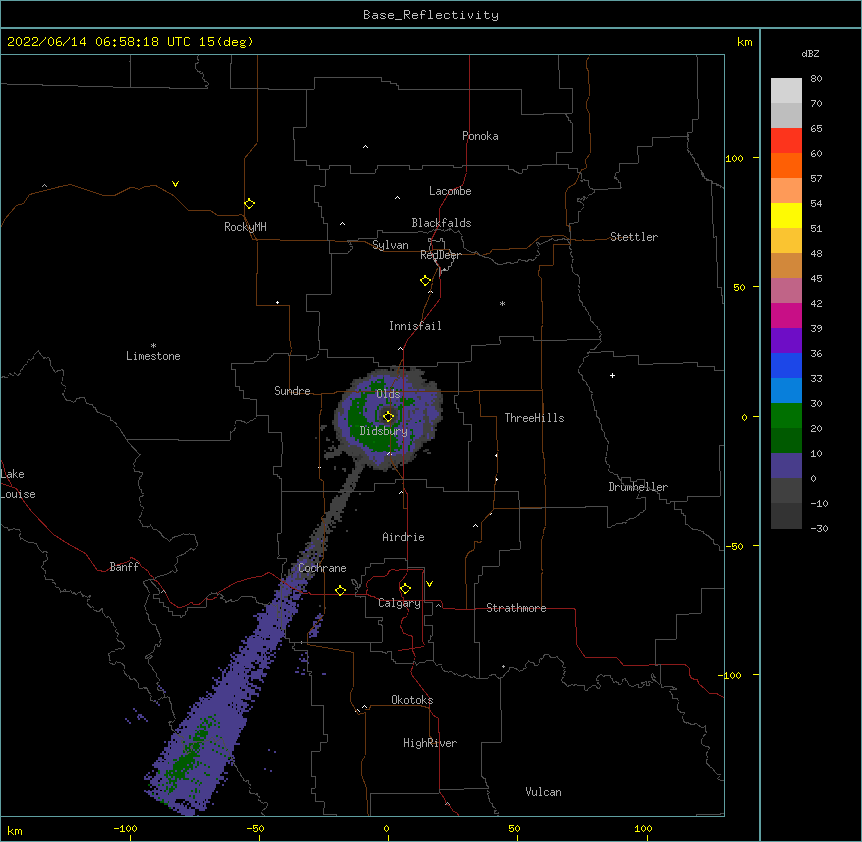Click the Calgary city label
The height and width of the screenshot is (842, 862).
(399, 603)
